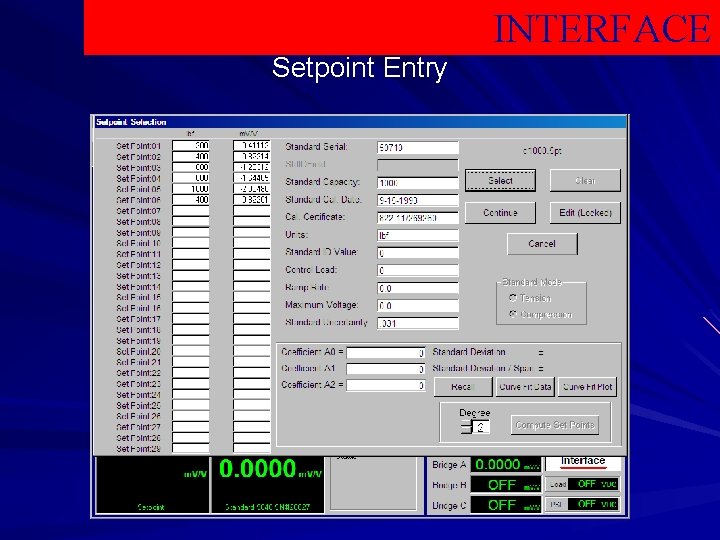Click Set Point:05 mV/V value box
The height and width of the screenshot is (540, 720).
(251, 189)
